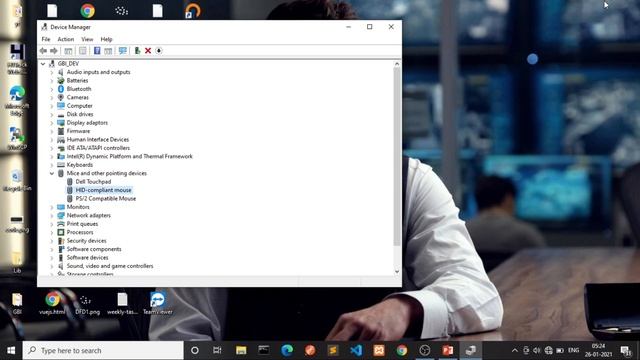Open the Action menu
The image size is (640, 360).
(66, 39)
